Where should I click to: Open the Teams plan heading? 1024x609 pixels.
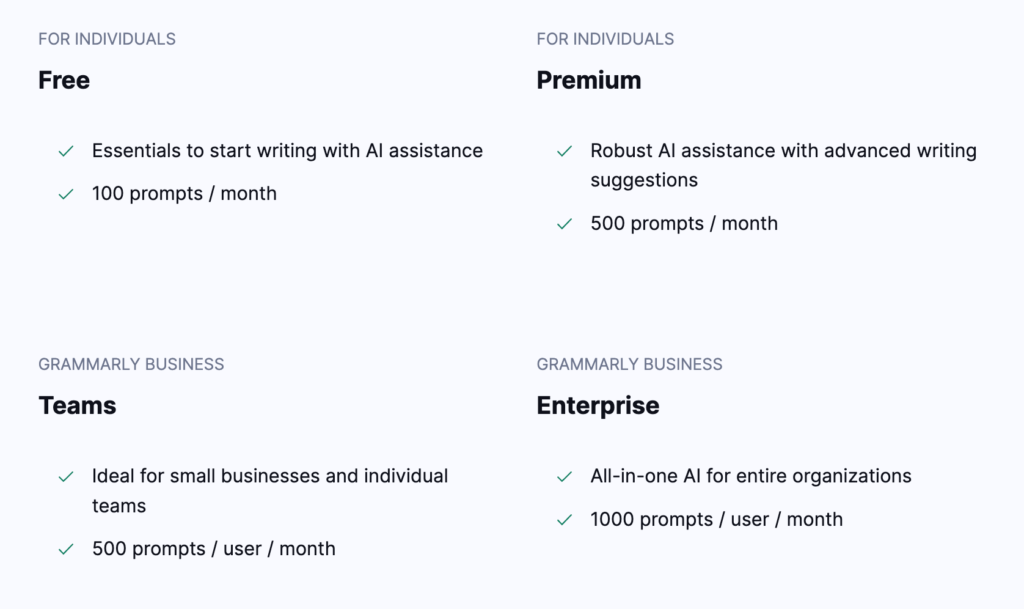77,405
